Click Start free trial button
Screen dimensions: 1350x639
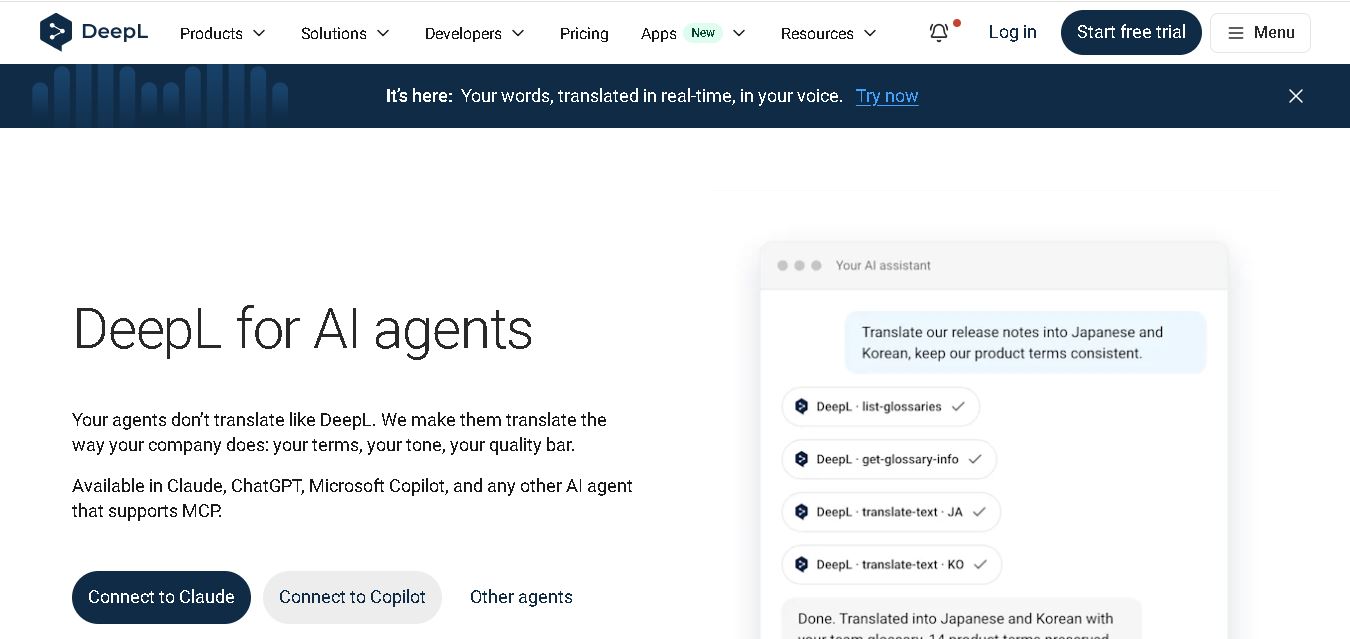(x=1131, y=32)
